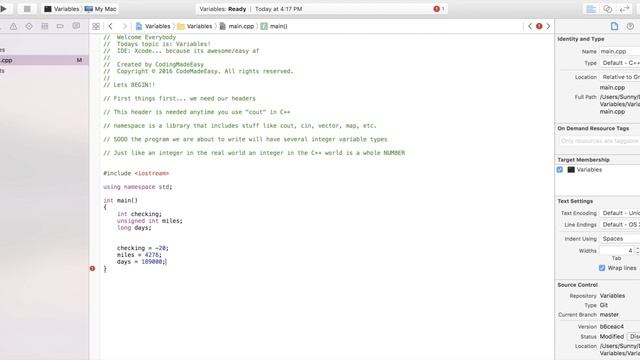Click the #include <iostream> line
Screen dimensions: 640x360
[x=136, y=173]
